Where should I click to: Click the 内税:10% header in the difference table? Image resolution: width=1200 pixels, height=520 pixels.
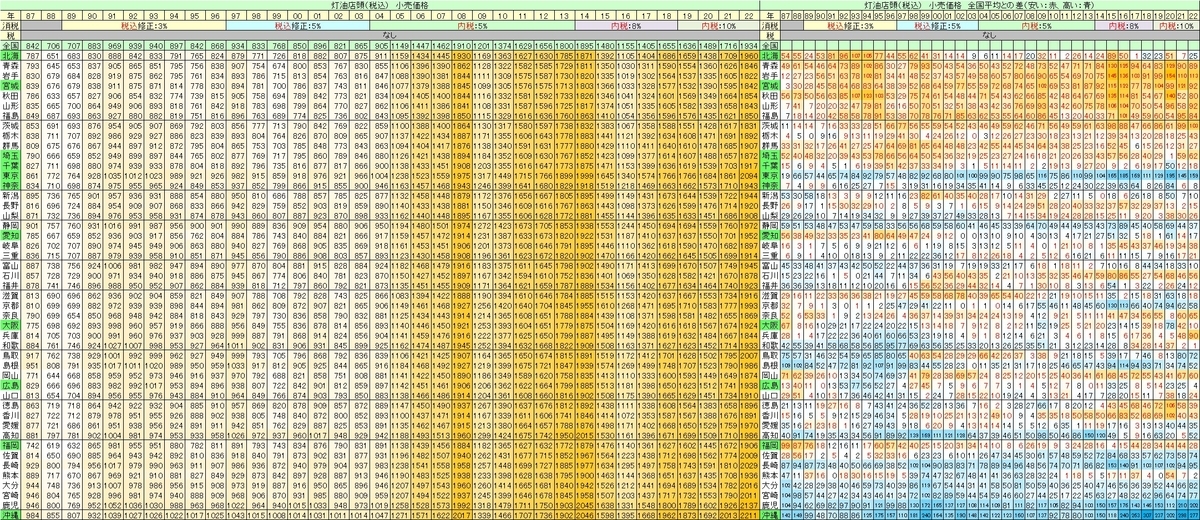1175,25
